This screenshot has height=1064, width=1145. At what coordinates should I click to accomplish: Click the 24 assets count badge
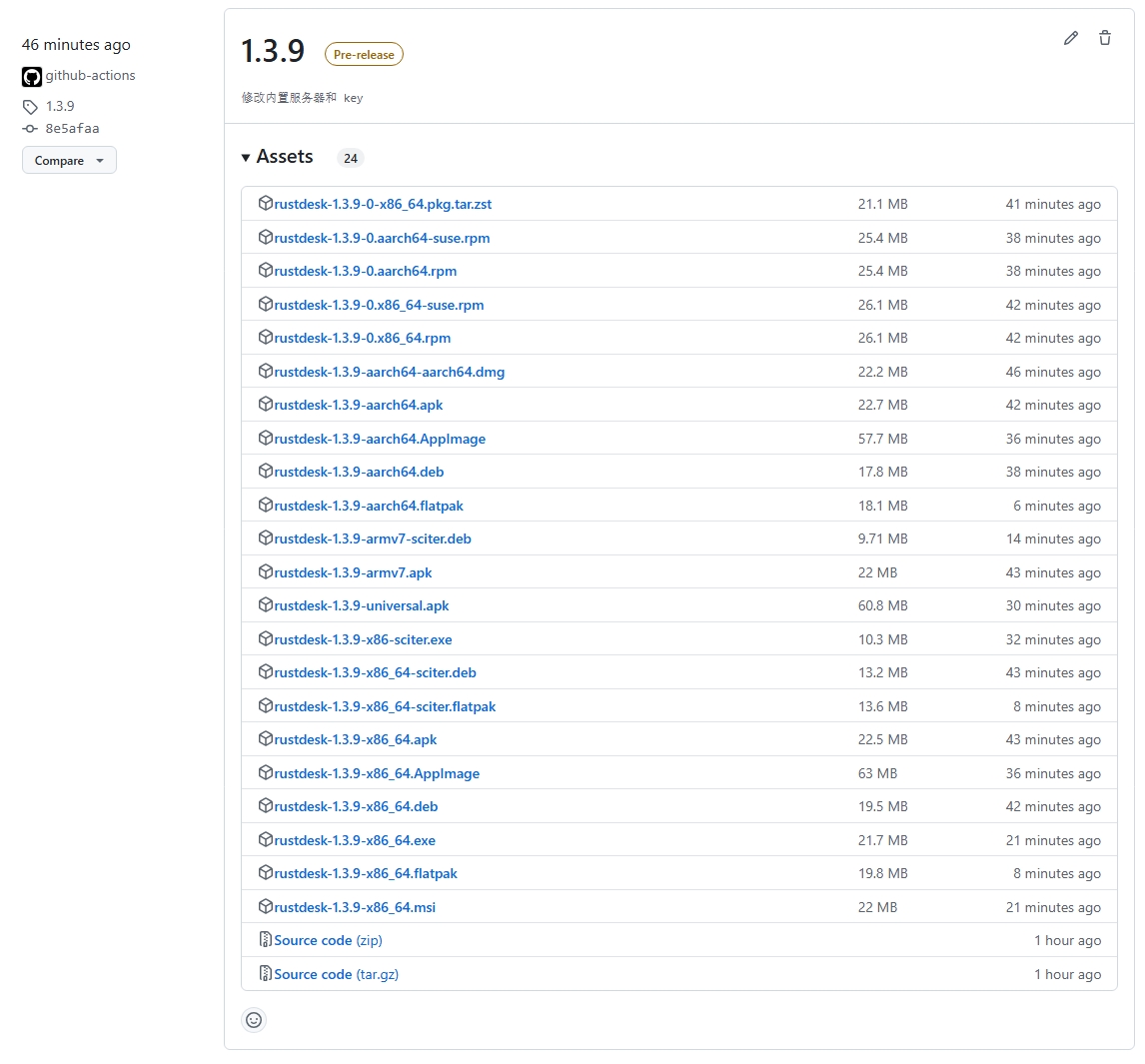(351, 159)
